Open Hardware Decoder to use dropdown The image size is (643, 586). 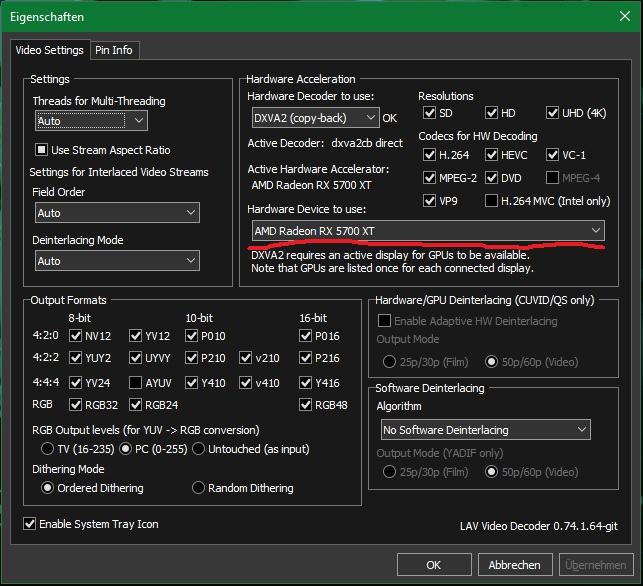tap(315, 118)
